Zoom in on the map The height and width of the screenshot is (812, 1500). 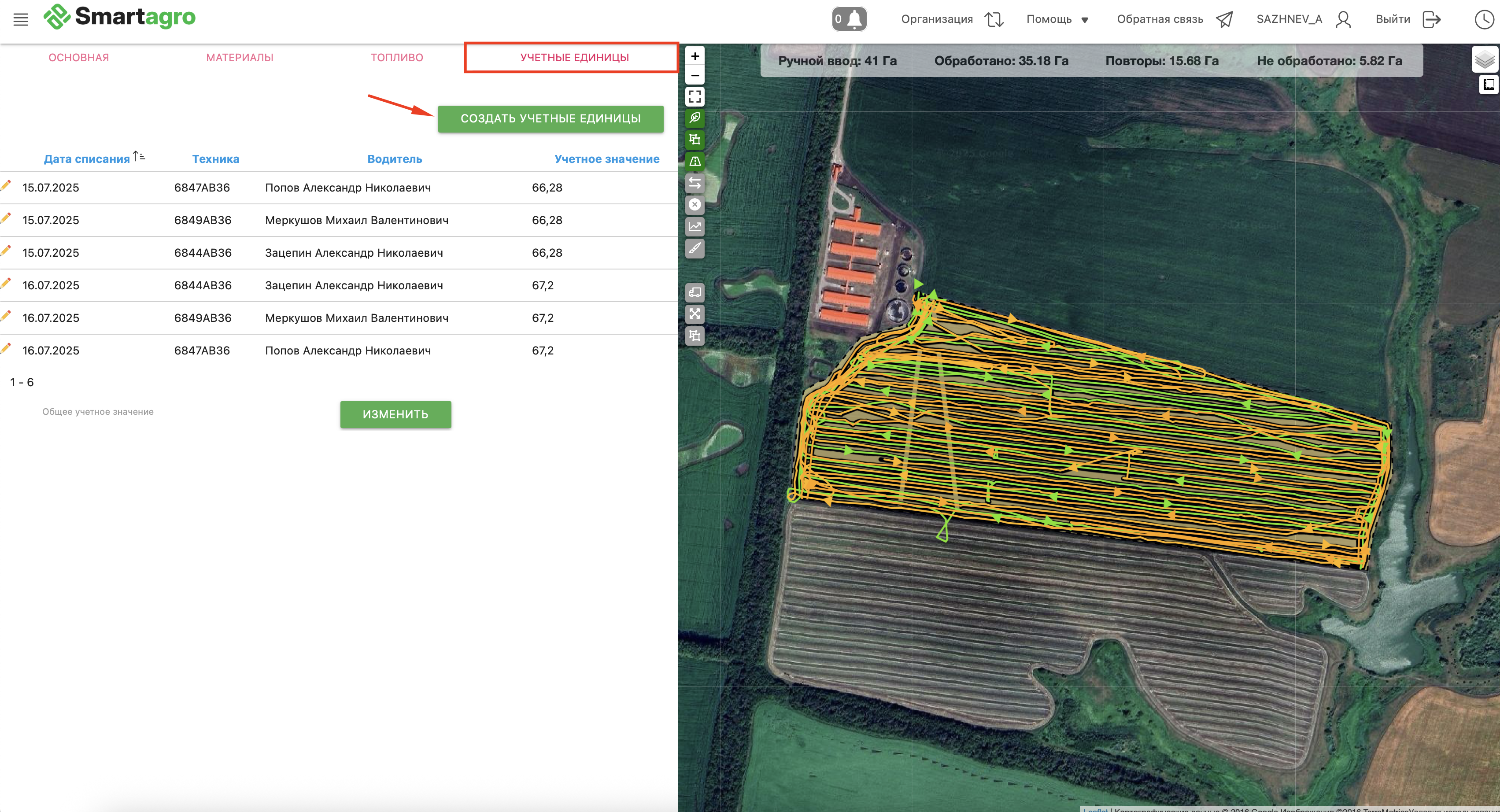click(x=695, y=56)
